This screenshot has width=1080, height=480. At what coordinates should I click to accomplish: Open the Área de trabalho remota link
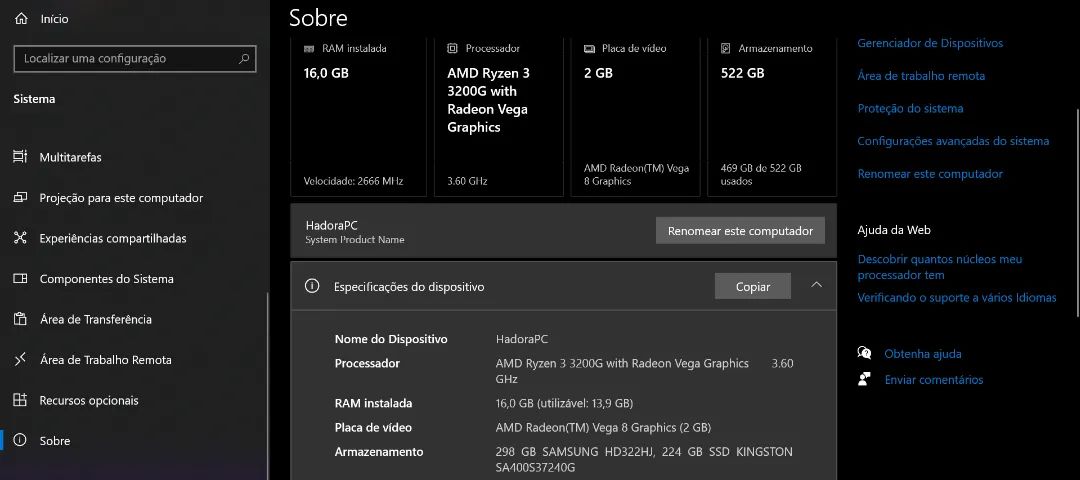pyautogui.click(x=921, y=76)
